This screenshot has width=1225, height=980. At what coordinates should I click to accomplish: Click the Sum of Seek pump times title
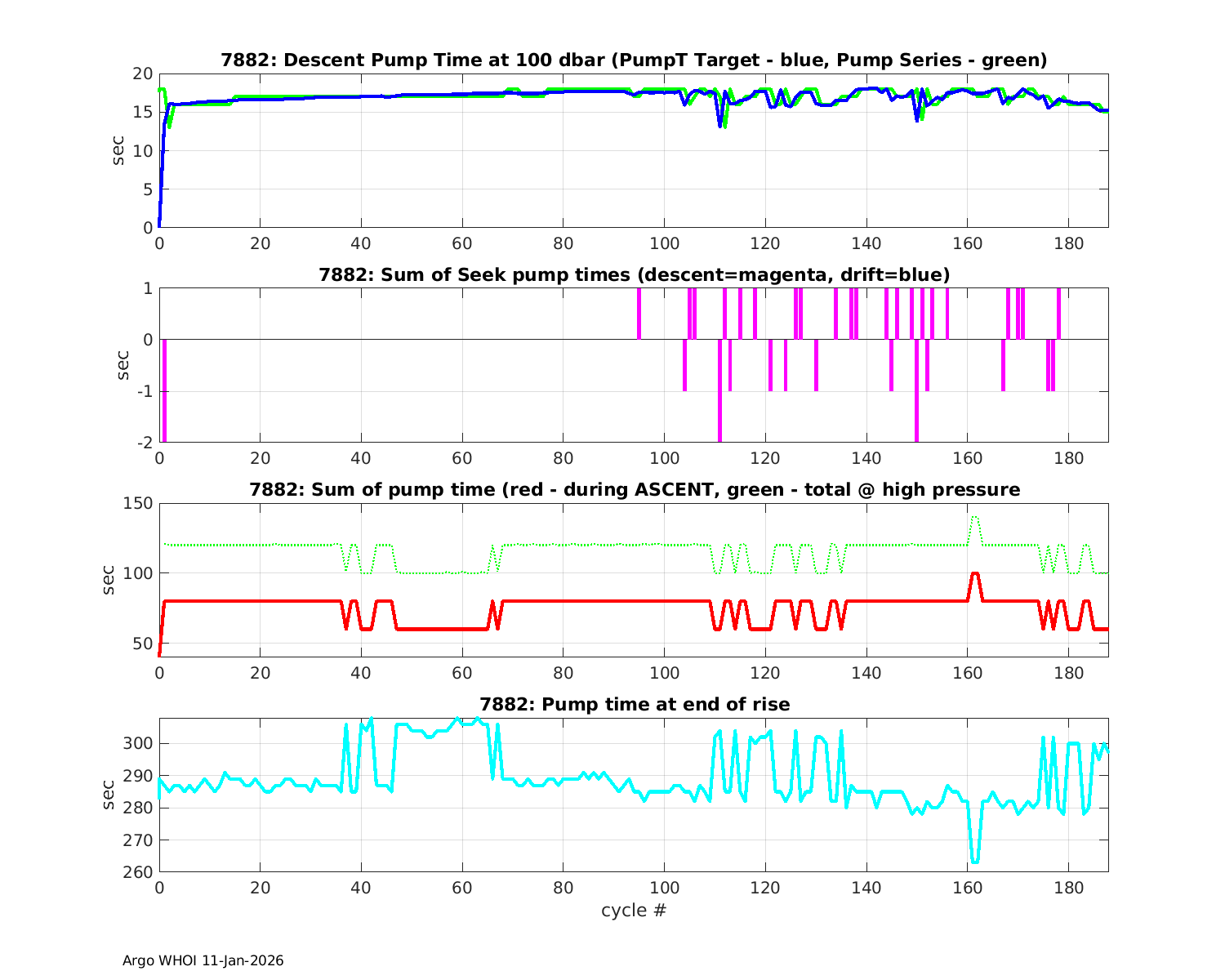click(x=634, y=275)
